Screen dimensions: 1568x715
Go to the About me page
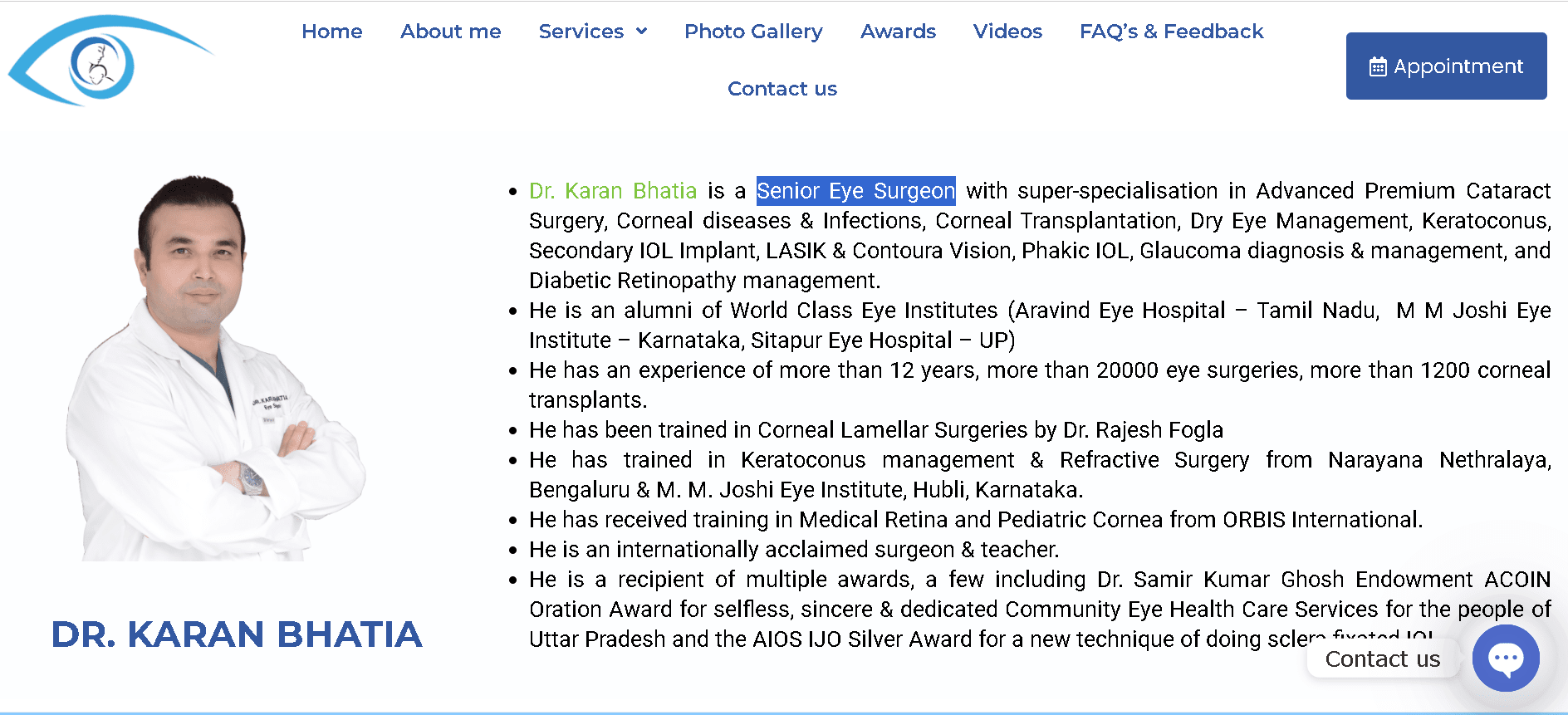[x=450, y=32]
